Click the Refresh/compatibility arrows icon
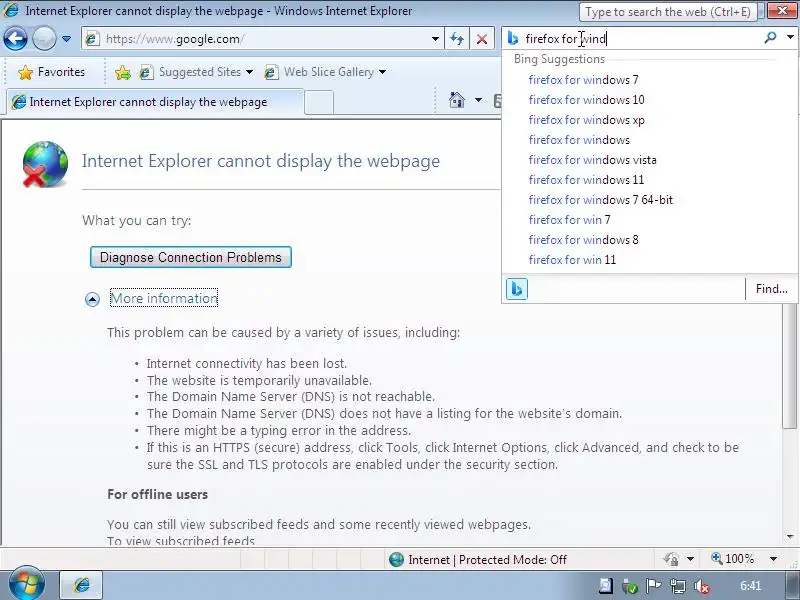The width and height of the screenshot is (800, 600). point(457,39)
